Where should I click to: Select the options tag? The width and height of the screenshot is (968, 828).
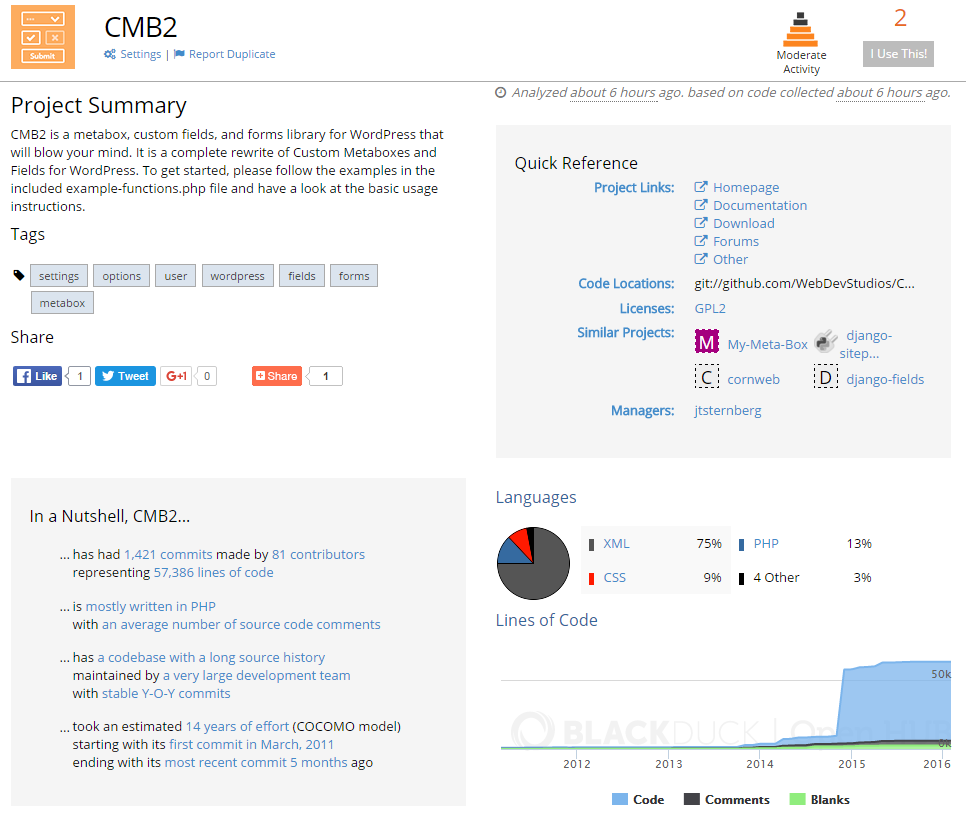coord(122,276)
